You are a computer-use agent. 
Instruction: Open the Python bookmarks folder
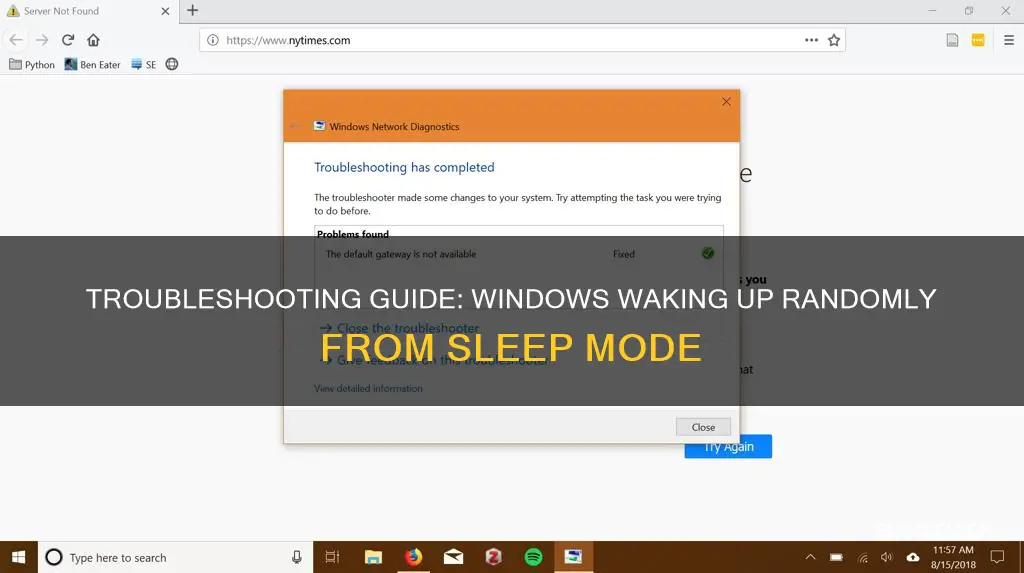click(32, 64)
